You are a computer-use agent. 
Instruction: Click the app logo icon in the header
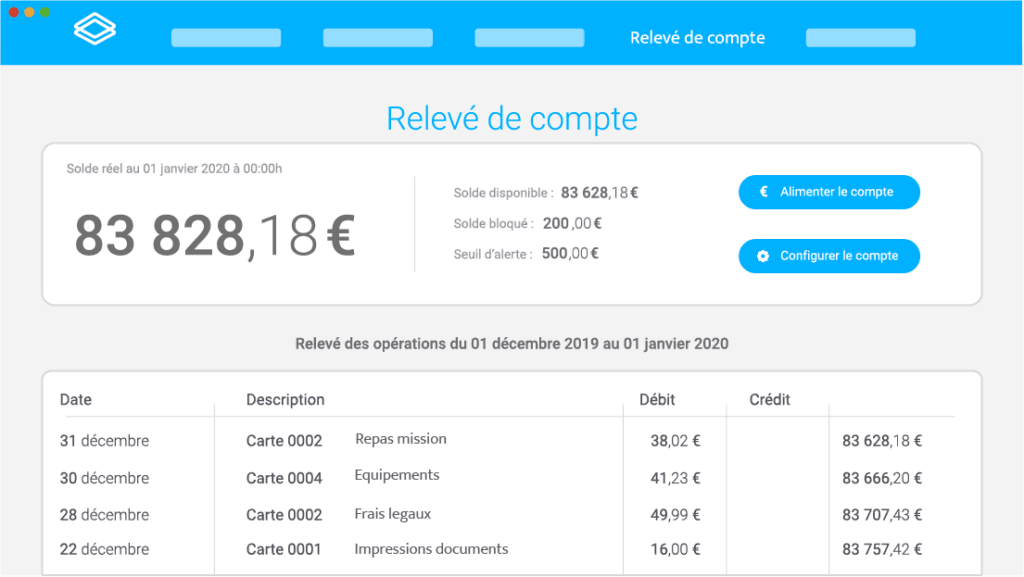94,29
